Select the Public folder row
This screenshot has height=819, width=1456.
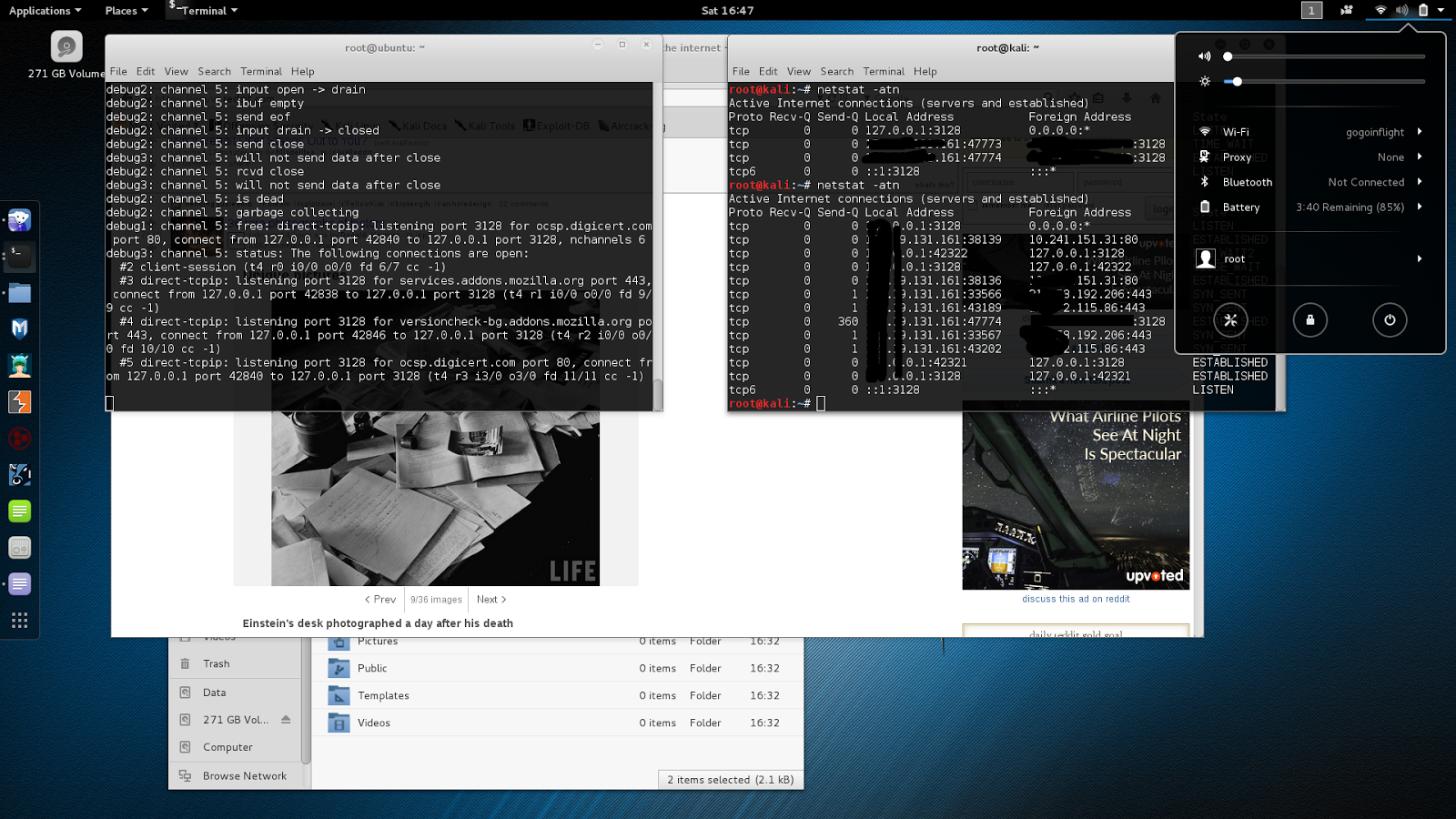click(x=557, y=668)
